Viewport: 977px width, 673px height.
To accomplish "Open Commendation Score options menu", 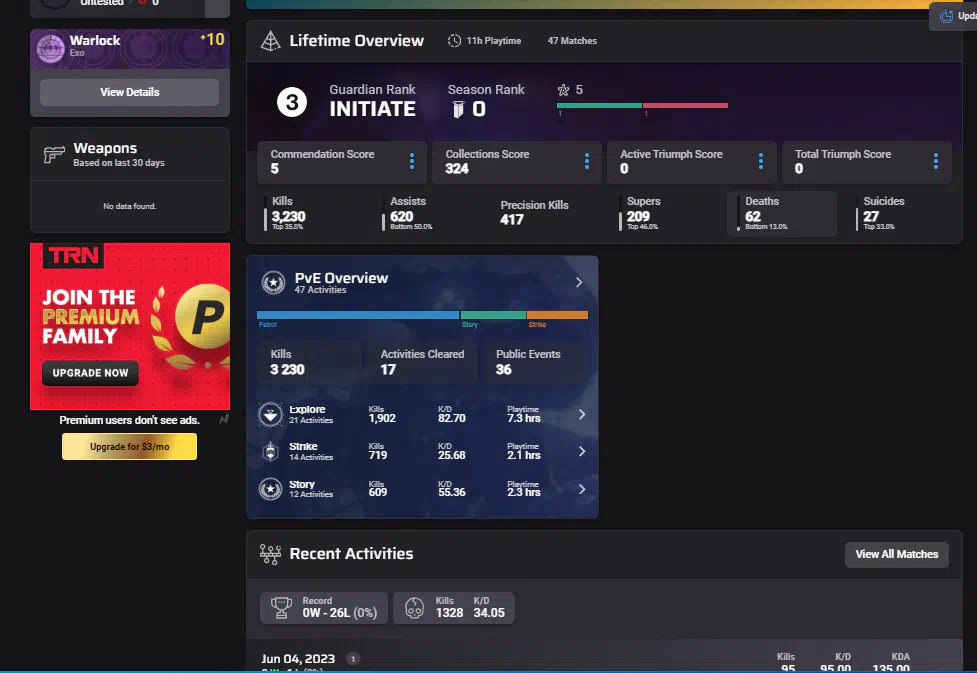I will (411, 161).
